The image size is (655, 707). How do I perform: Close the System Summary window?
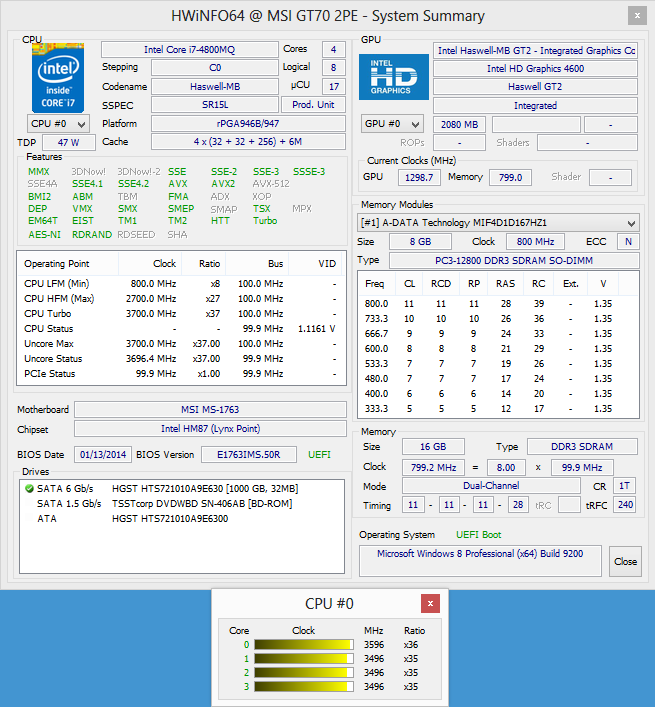pyautogui.click(x=637, y=16)
